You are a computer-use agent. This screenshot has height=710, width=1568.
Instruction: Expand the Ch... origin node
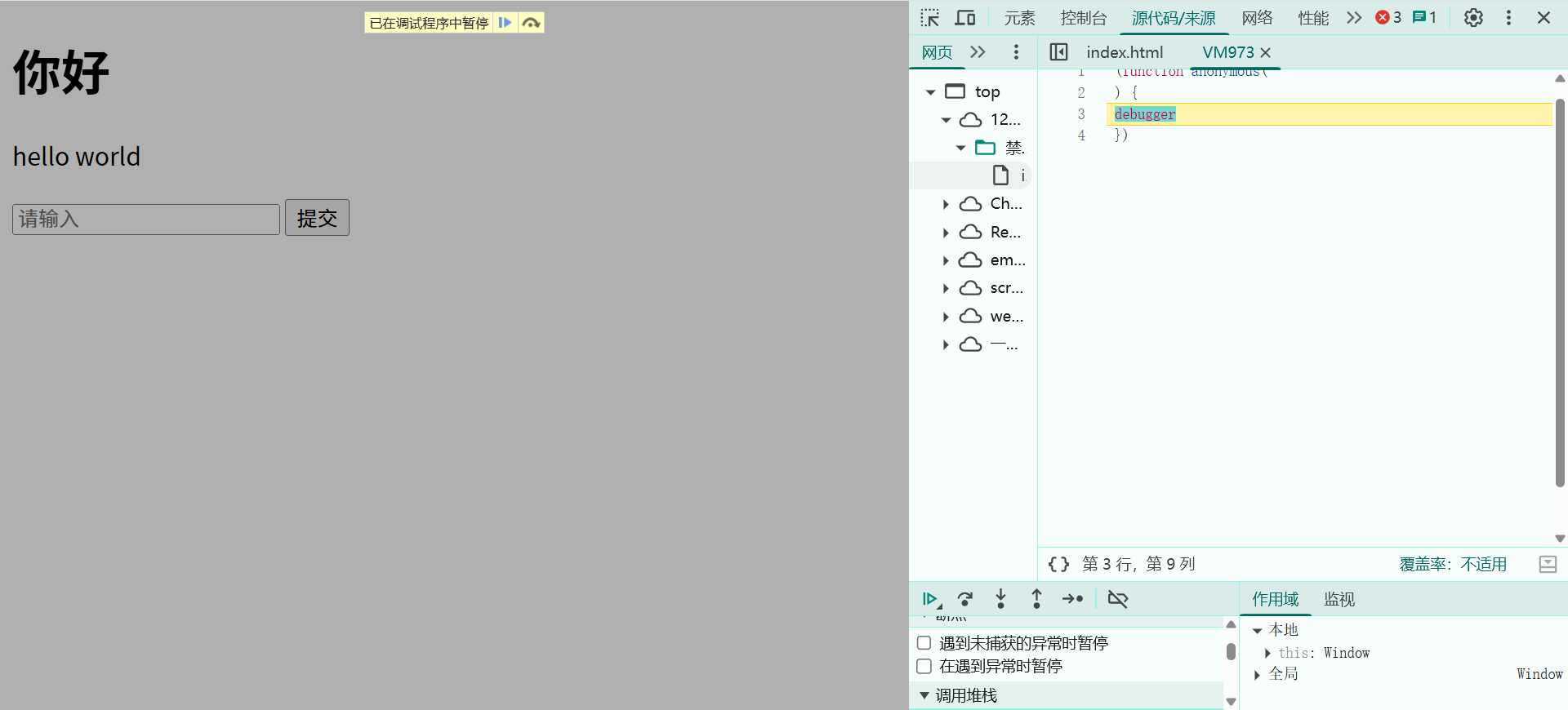[946, 204]
